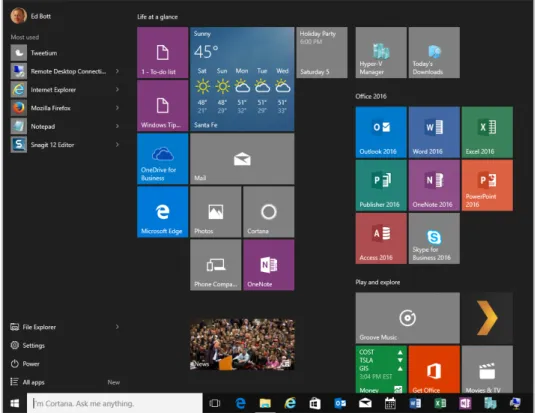Expand File Explorer jump list arrow
The image size is (537, 413).
(117, 327)
